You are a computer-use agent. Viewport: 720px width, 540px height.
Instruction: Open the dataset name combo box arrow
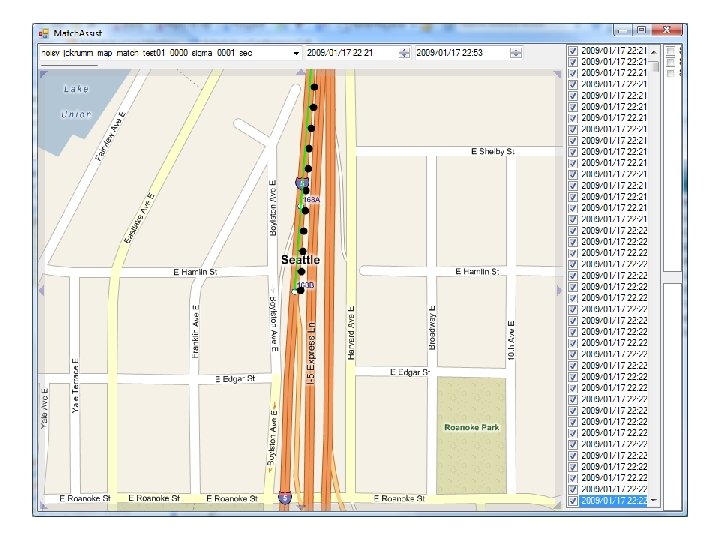point(296,53)
